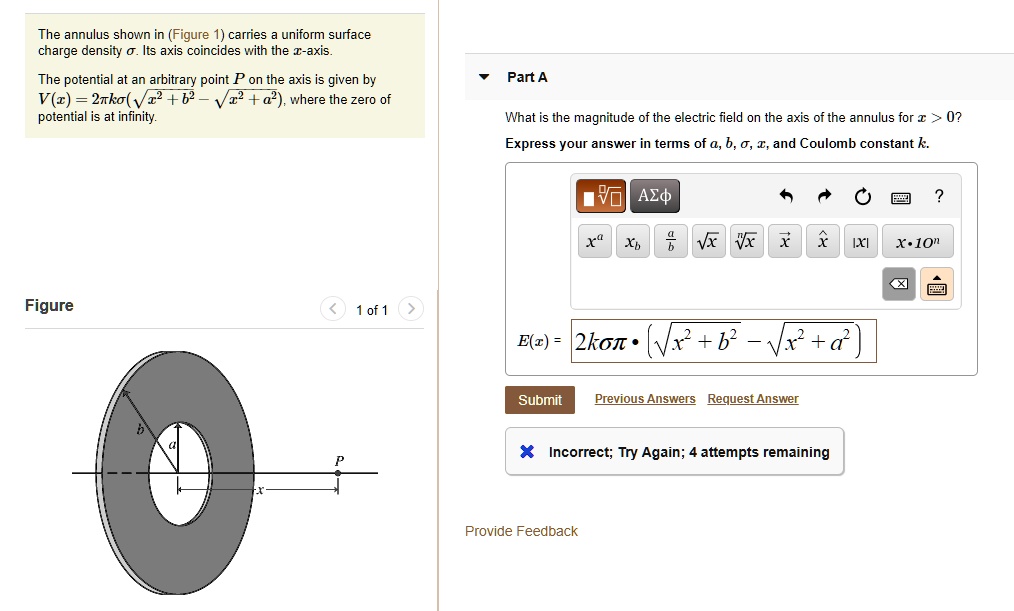Open the Greek symbols ΑΣφ palette
The image size is (1014, 611).
(654, 196)
